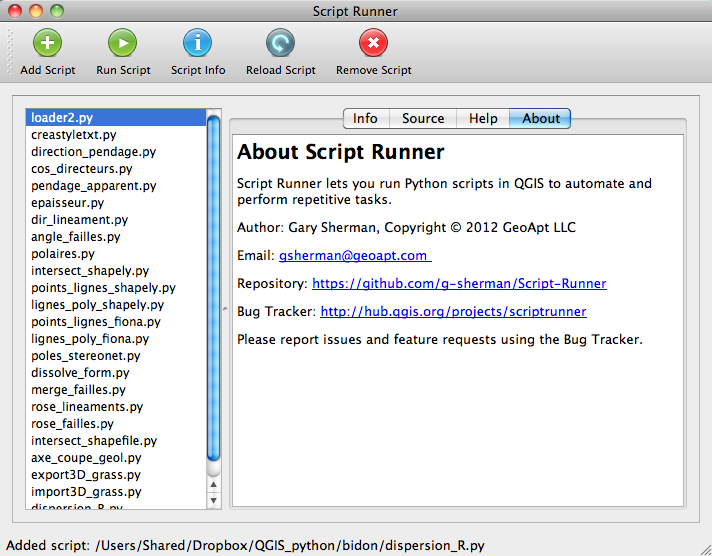
Task: Click the splitter handle between panels
Action: click(225, 310)
